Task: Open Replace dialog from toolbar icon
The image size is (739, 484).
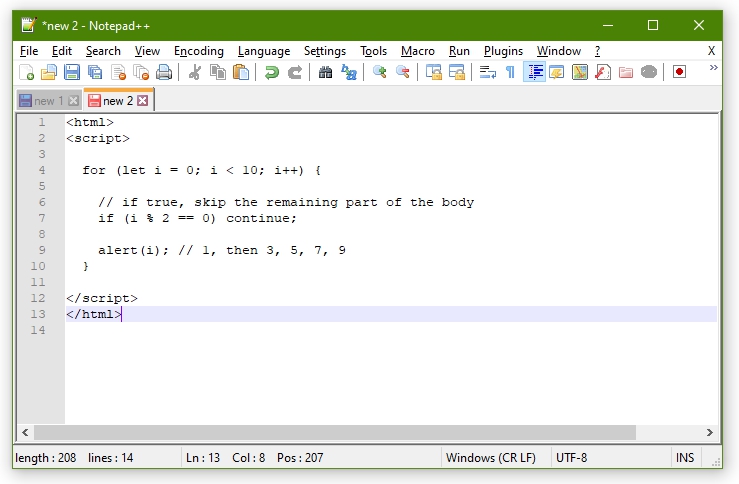Action: (349, 72)
